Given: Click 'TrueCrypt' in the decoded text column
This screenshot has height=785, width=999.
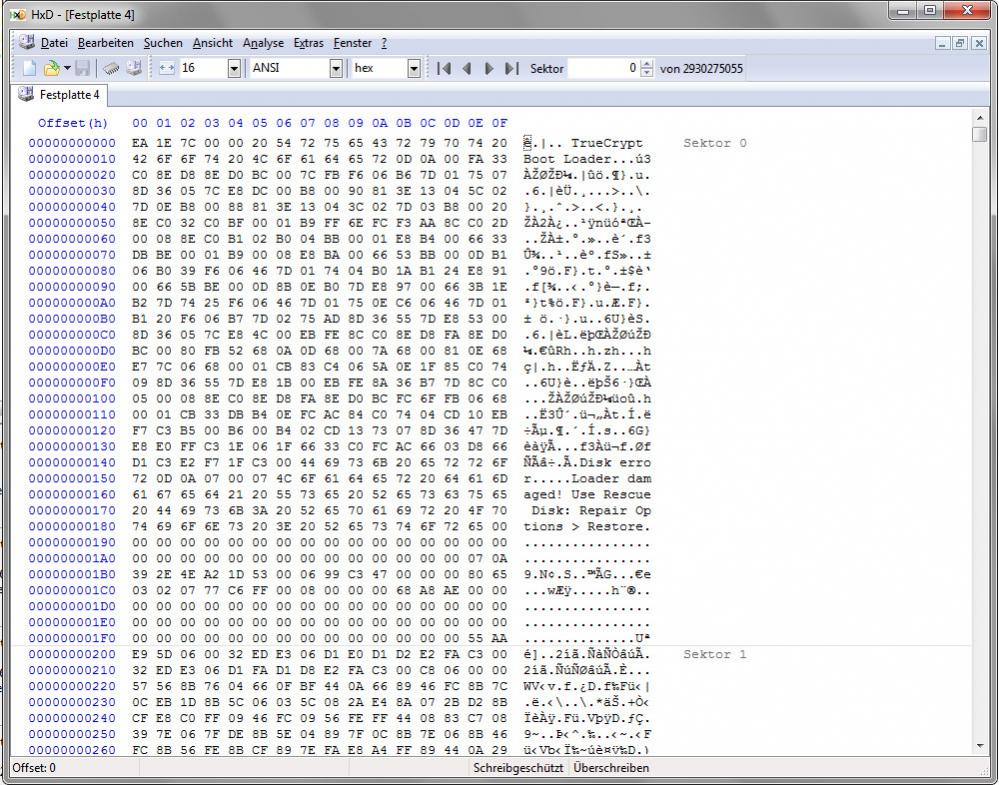Looking at the screenshot, I should 607,143.
